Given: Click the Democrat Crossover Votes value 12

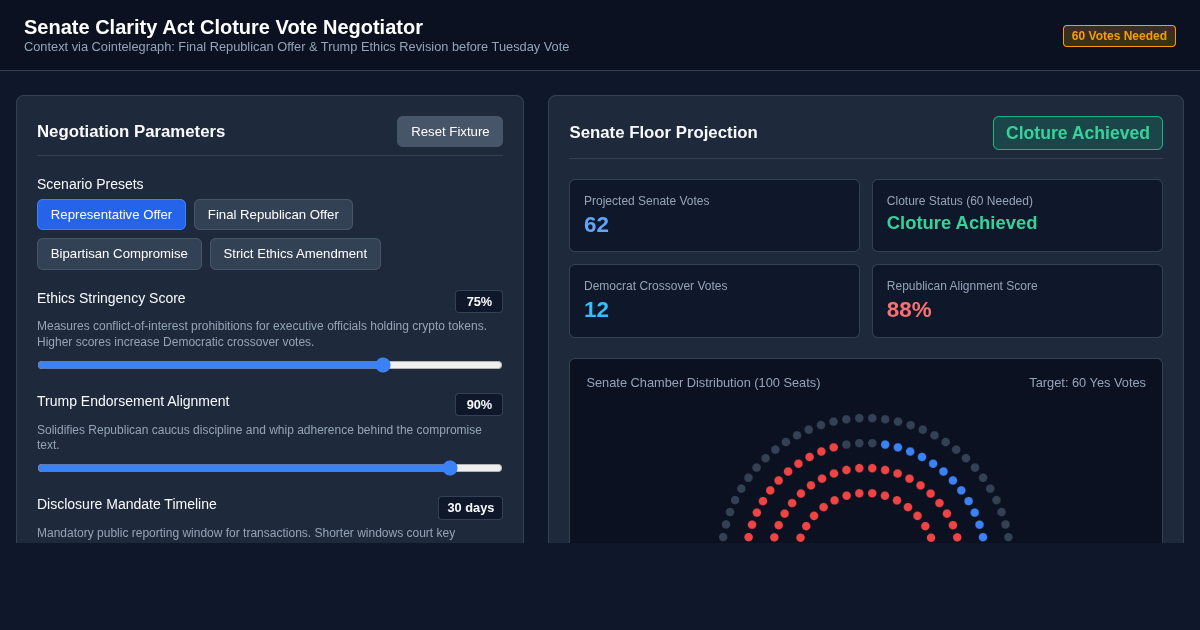Looking at the screenshot, I should (x=596, y=310).
